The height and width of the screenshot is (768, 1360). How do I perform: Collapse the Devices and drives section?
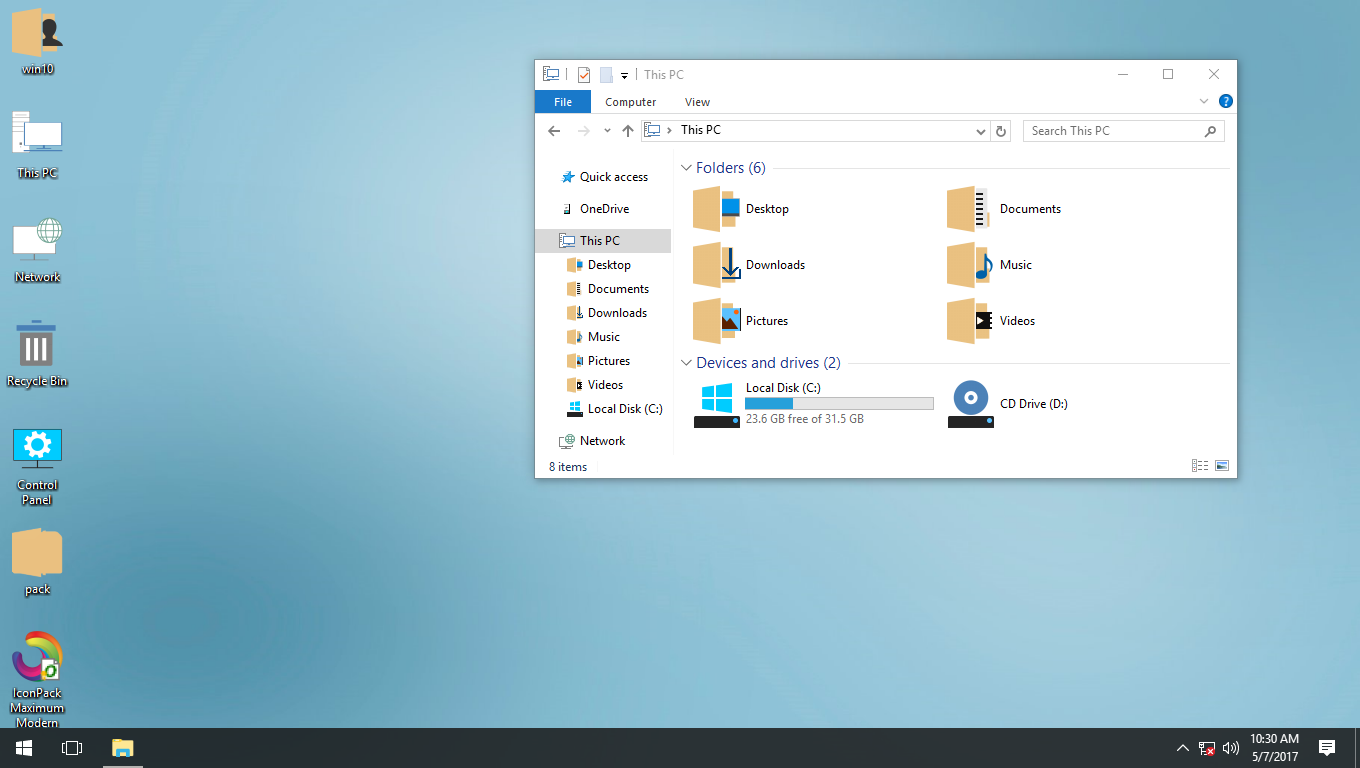coord(686,362)
